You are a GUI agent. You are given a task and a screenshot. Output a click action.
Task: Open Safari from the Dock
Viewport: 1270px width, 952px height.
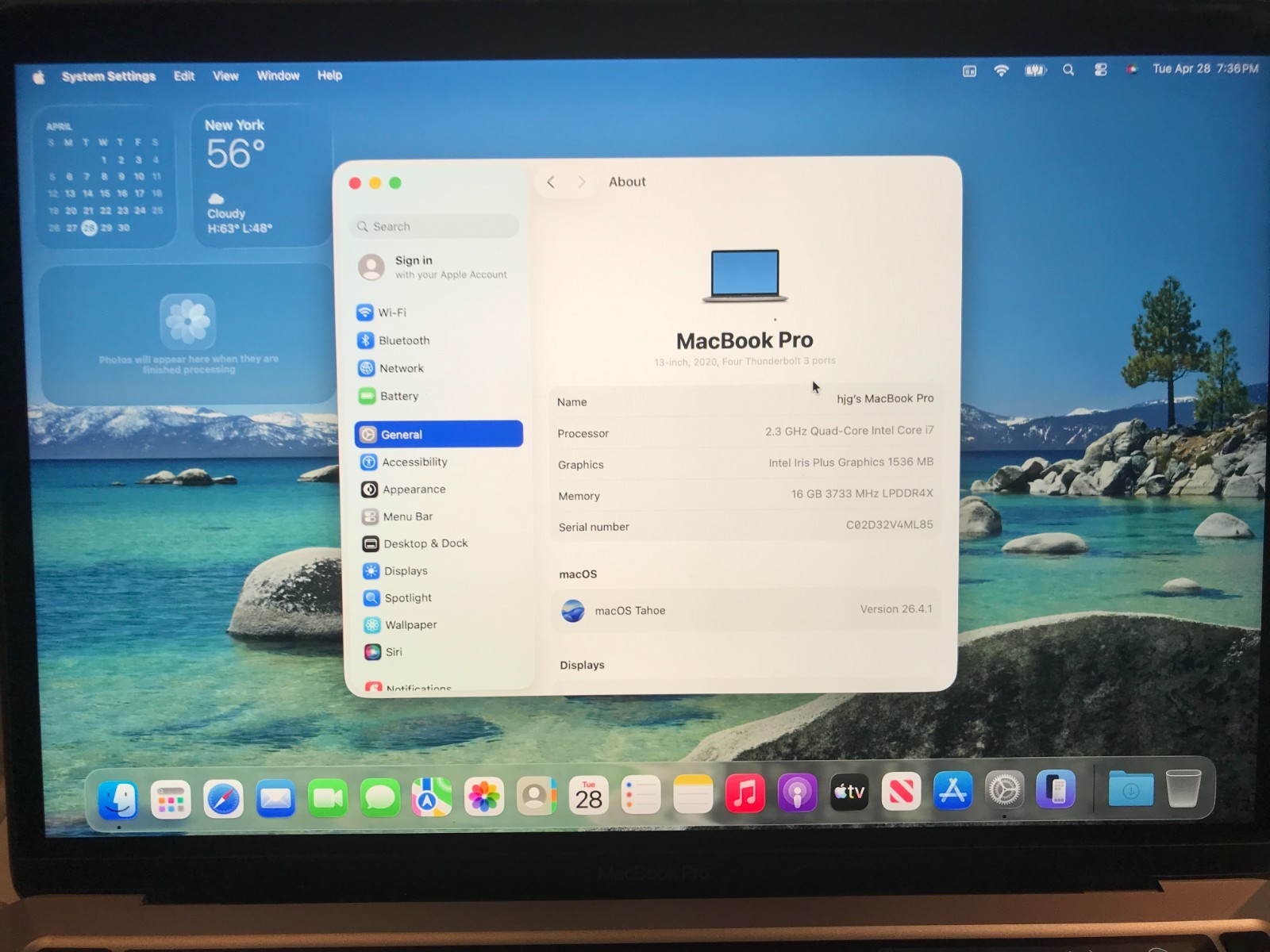[x=223, y=799]
